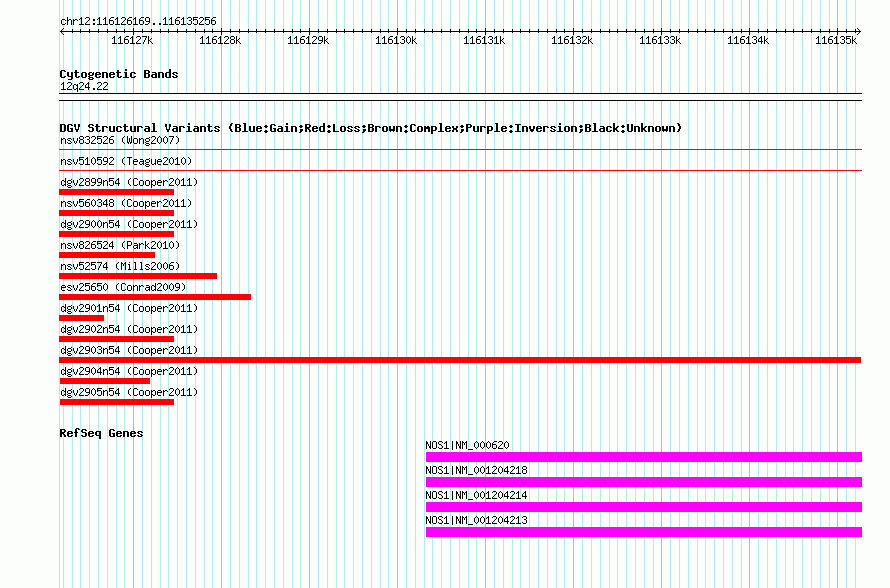Click the red loss bar under nsv832526

pyautogui.click(x=460, y=150)
